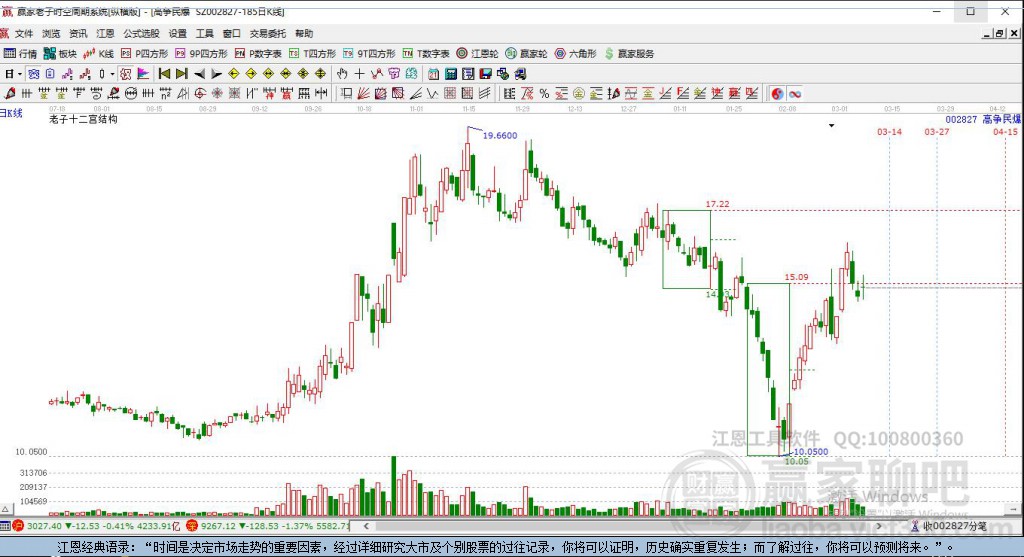1024x557 pixels.
Task: Open the P四方形 tool
Action: click(144, 54)
